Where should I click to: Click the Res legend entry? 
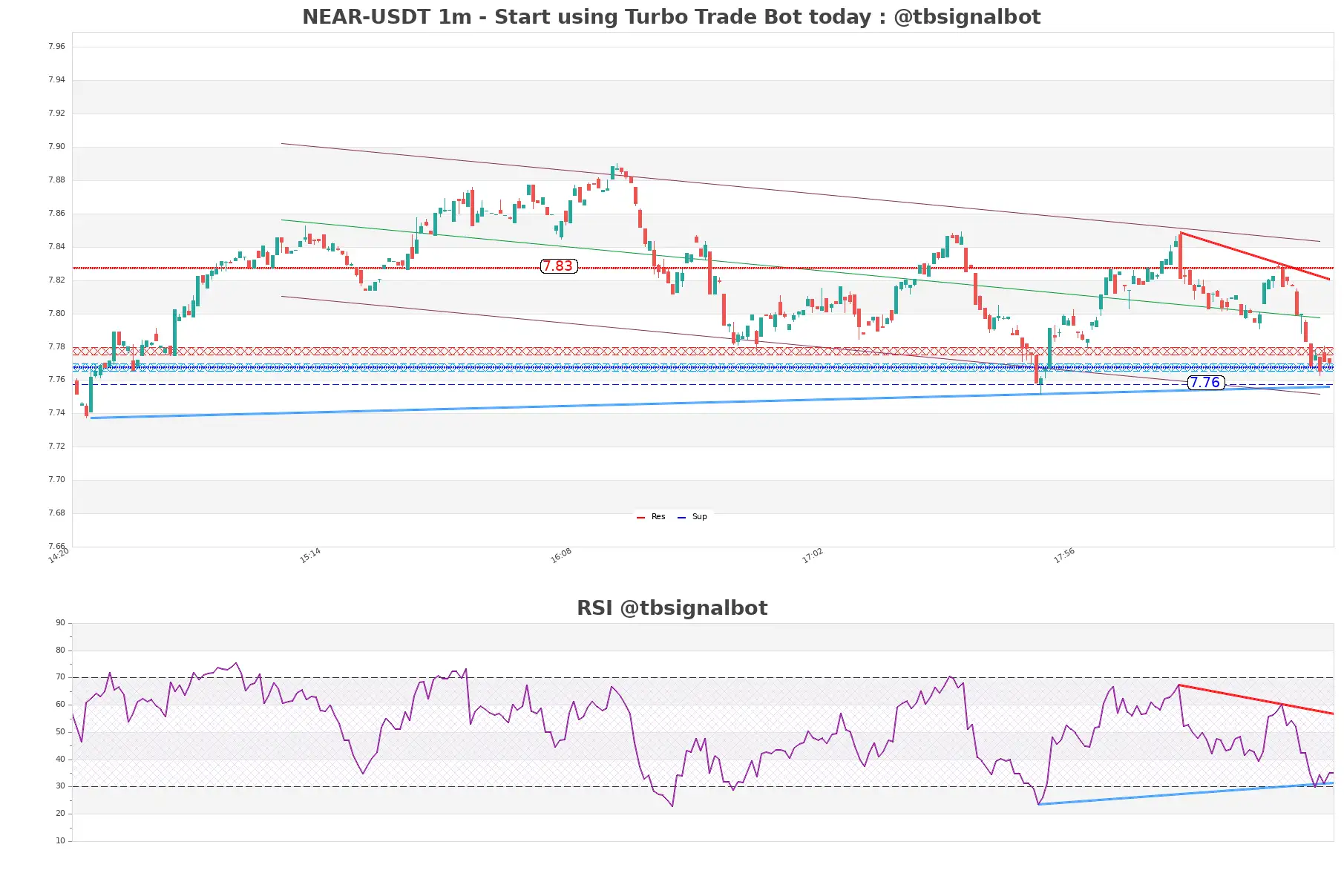[651, 517]
